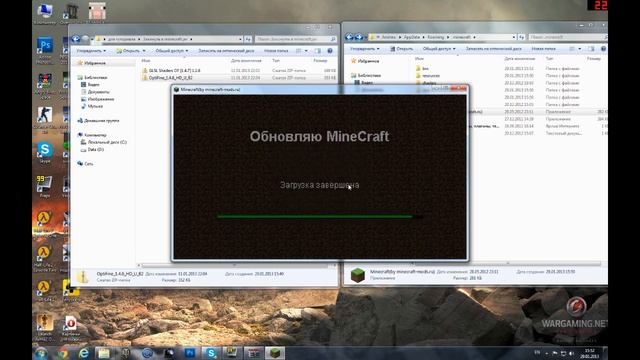Click the volume icon in system tray
Viewport: 640px width, 360px height.
[x=571, y=353]
